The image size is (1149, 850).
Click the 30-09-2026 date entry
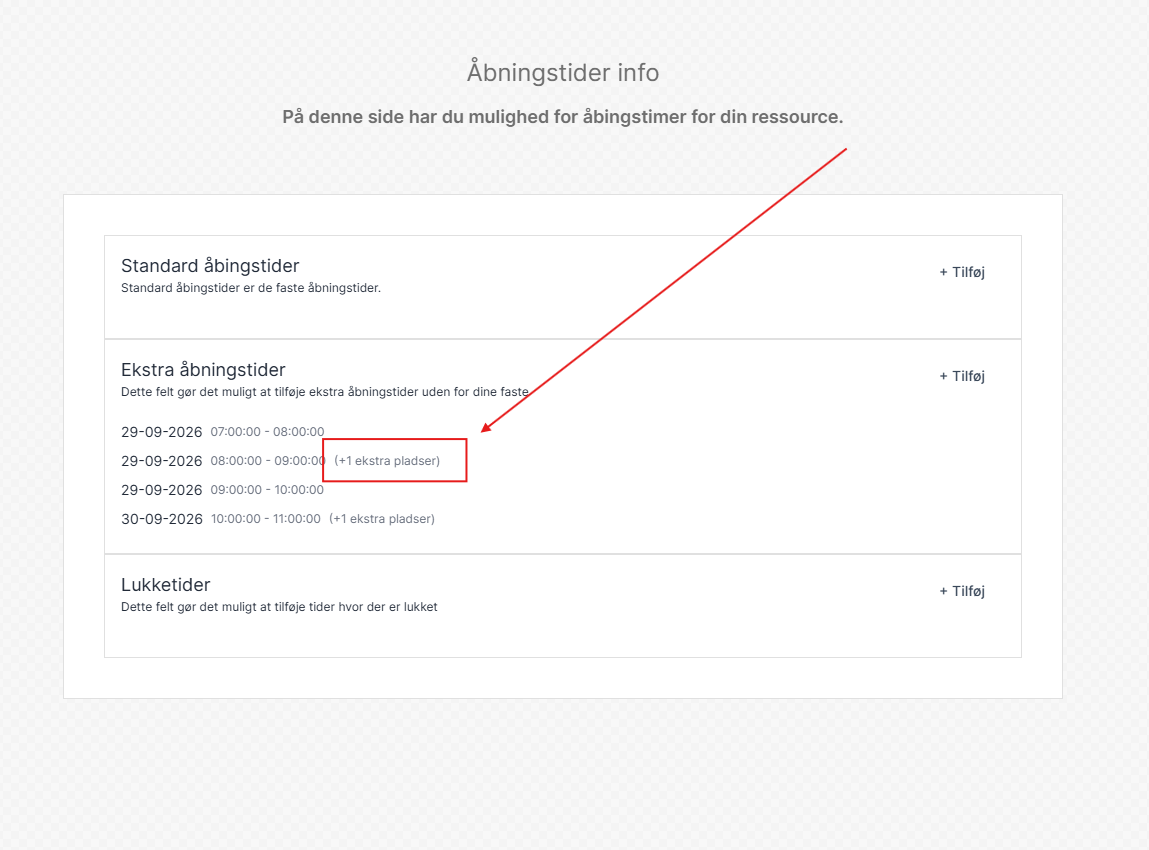point(162,520)
